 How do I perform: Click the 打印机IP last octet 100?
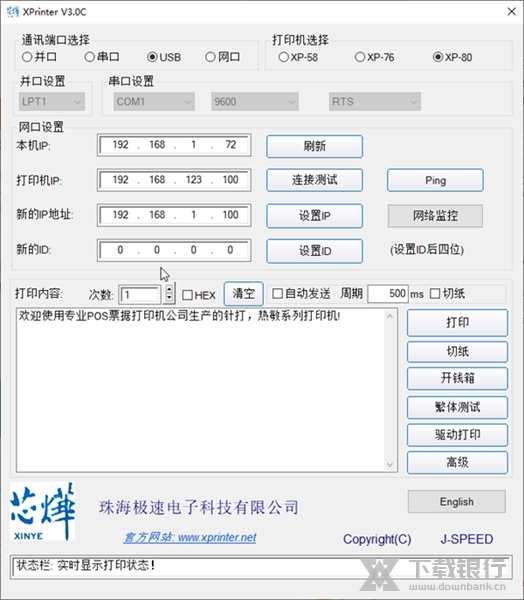point(230,179)
